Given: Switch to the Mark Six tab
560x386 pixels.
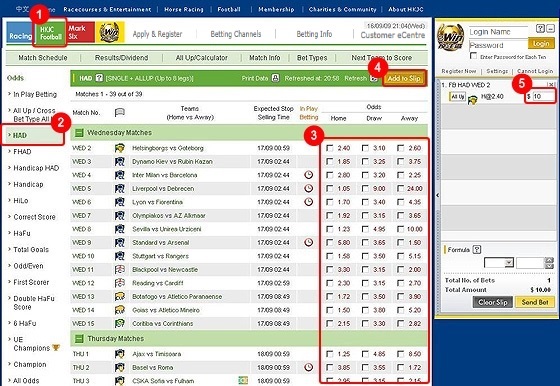Looking at the screenshot, I should pyautogui.click(x=81, y=32).
